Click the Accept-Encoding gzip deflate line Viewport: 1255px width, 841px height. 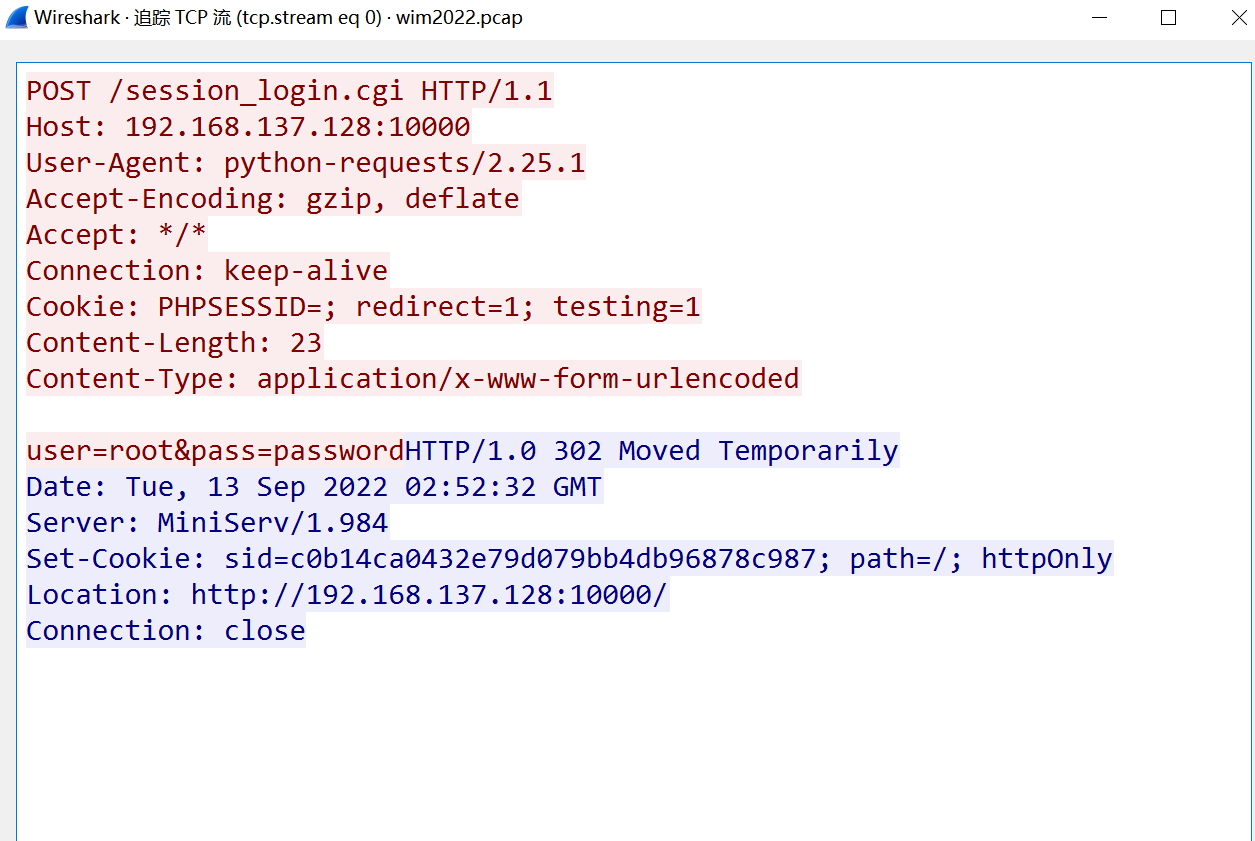272,198
